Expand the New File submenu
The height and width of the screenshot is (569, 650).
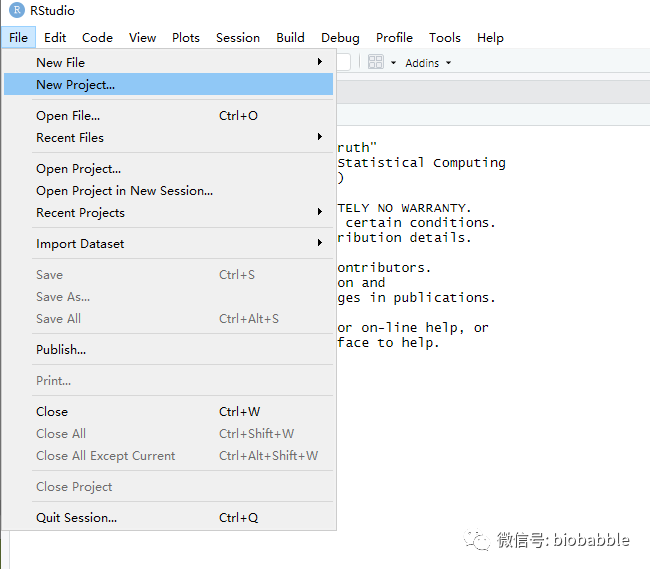coord(168,63)
